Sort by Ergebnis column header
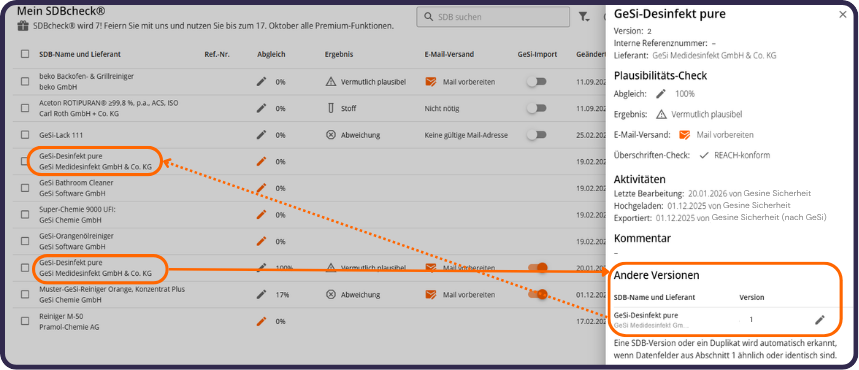 (x=339, y=54)
